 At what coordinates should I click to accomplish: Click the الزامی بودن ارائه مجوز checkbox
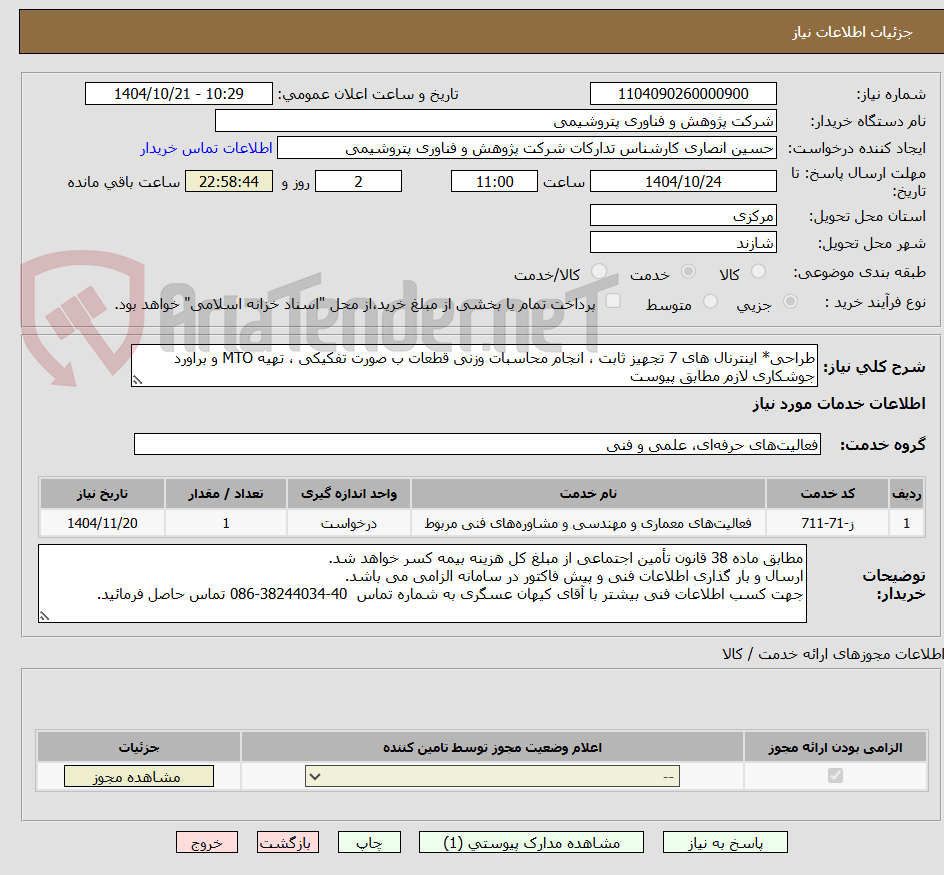834,775
